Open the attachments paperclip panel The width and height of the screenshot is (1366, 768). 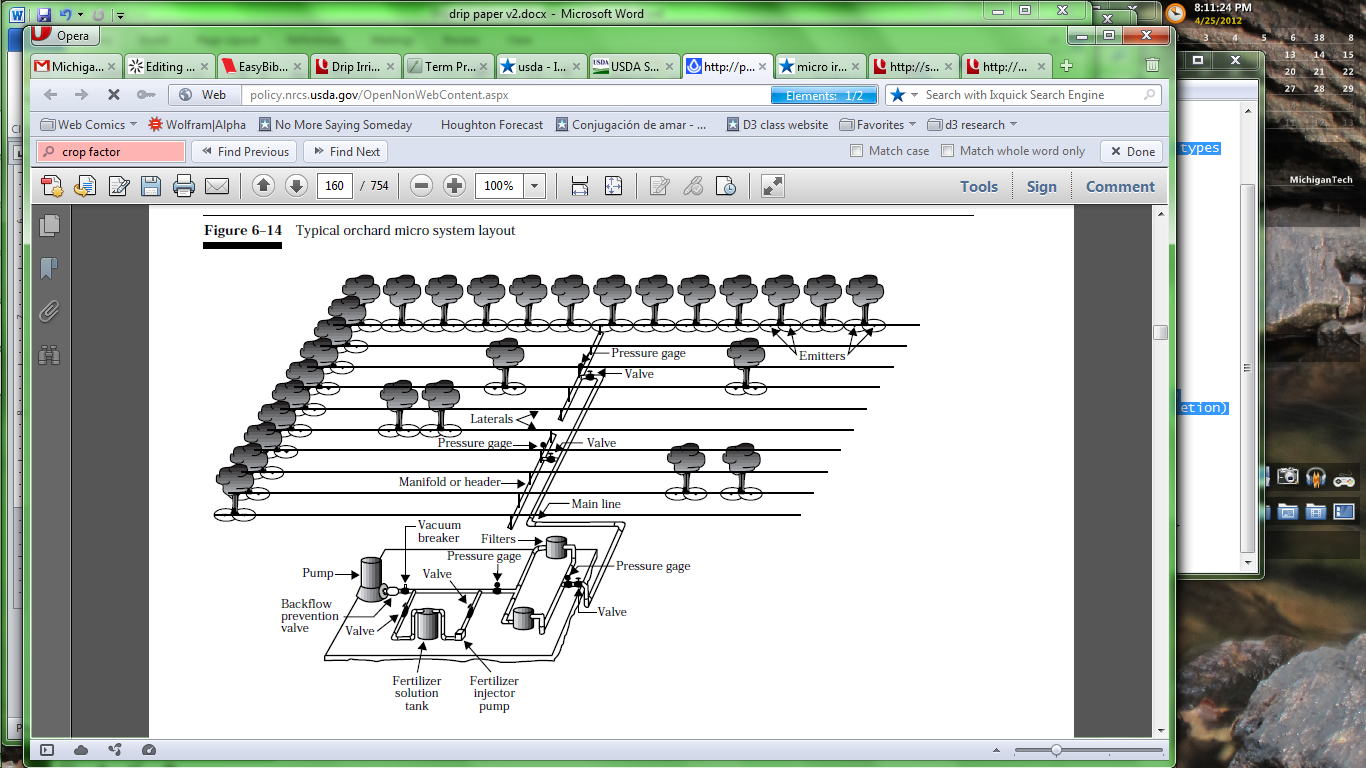click(x=49, y=312)
